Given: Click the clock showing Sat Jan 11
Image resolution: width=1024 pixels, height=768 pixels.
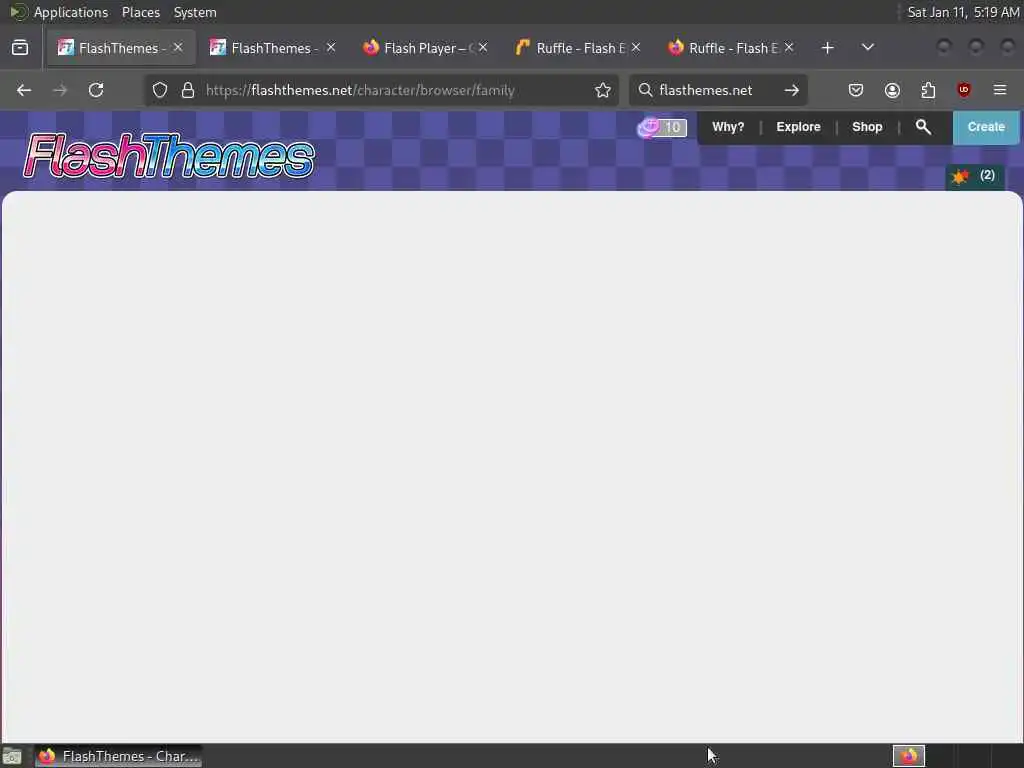Looking at the screenshot, I should 963,12.
